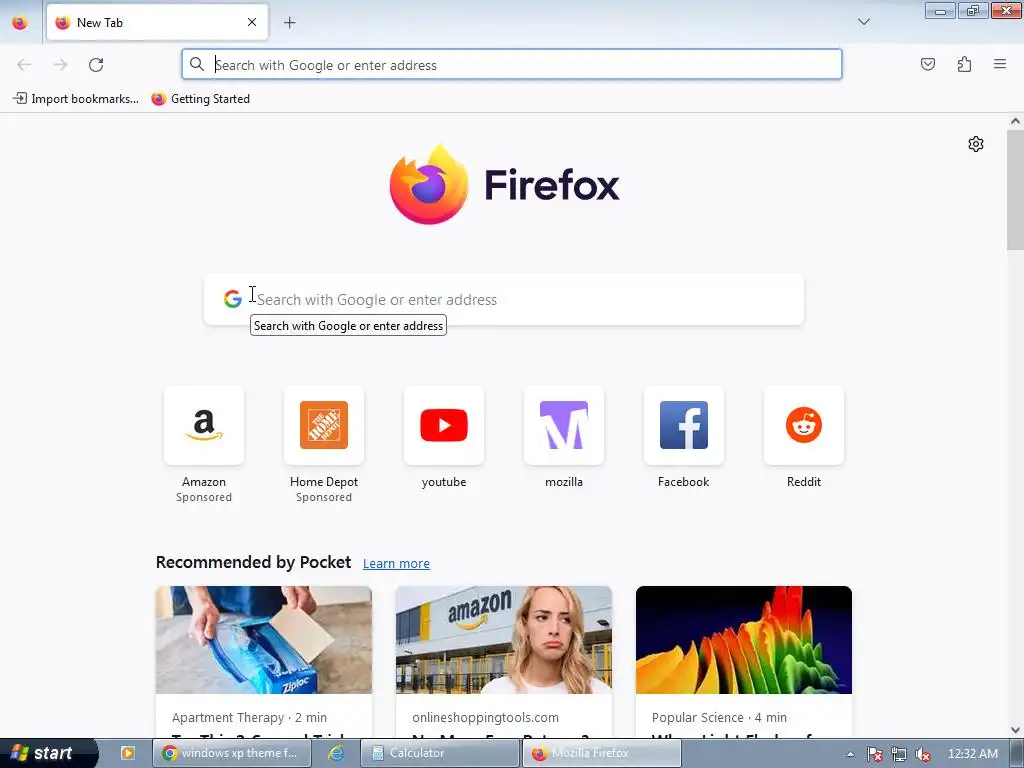Open new tab personalize gear icon
1024x768 pixels.
tap(976, 144)
